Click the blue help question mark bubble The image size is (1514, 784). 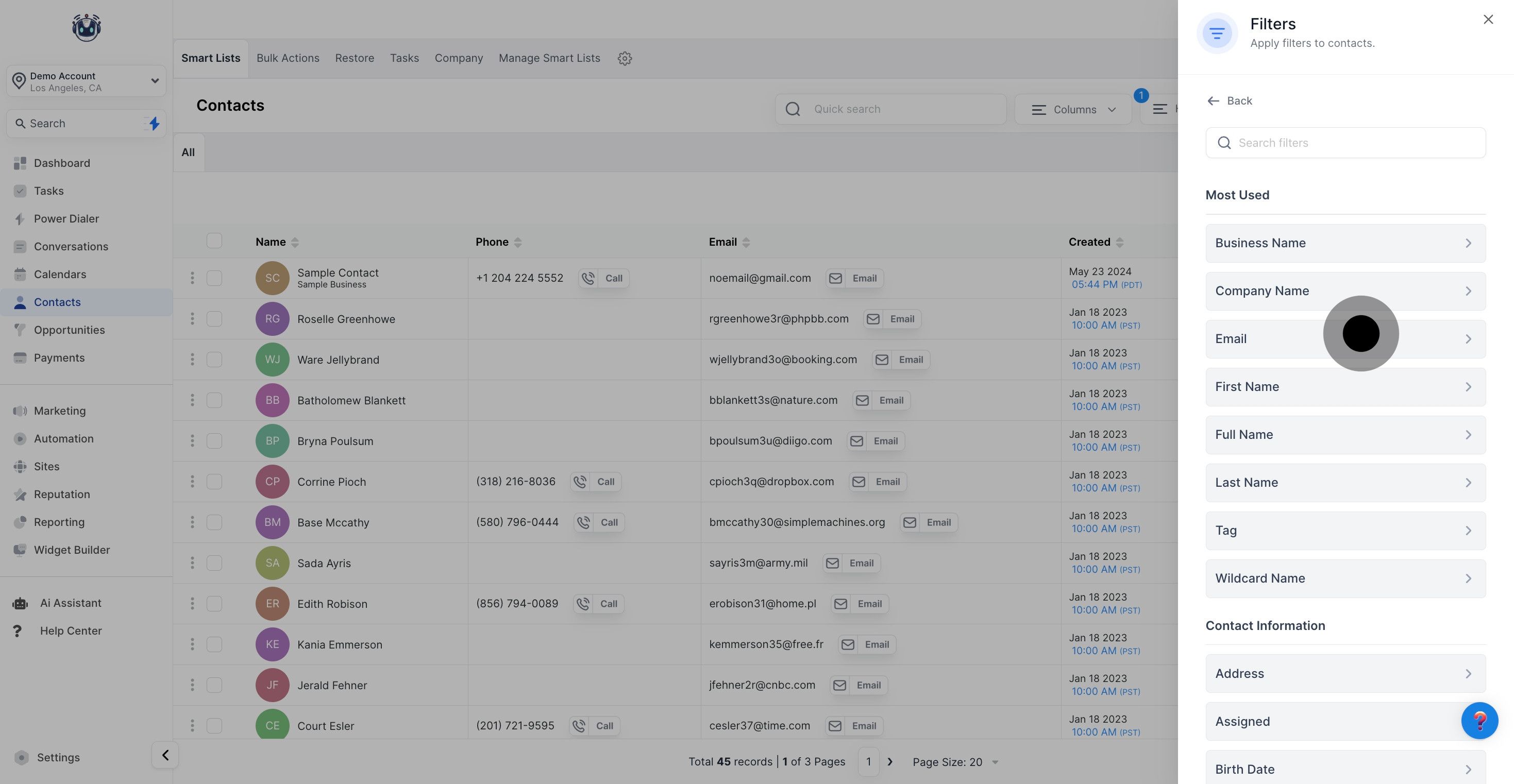tap(1479, 721)
